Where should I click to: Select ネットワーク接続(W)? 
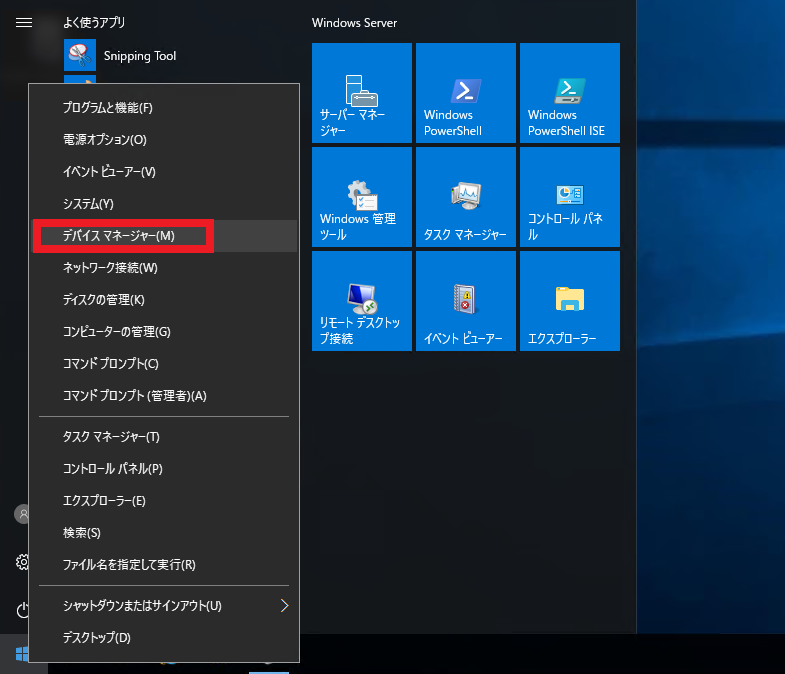coord(164,268)
